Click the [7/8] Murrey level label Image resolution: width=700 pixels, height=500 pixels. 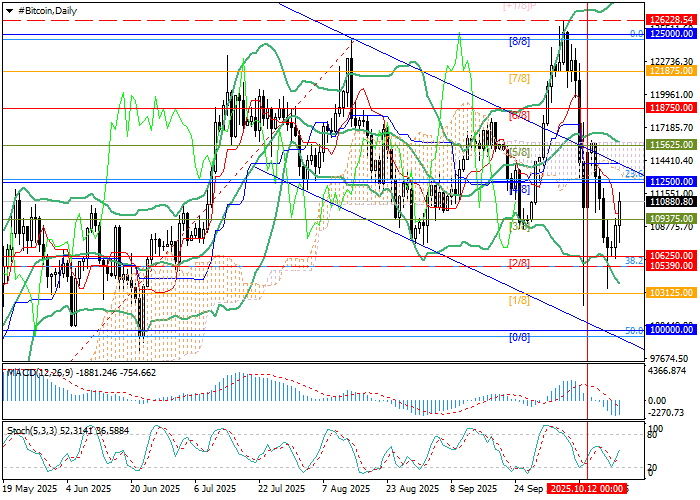point(519,77)
